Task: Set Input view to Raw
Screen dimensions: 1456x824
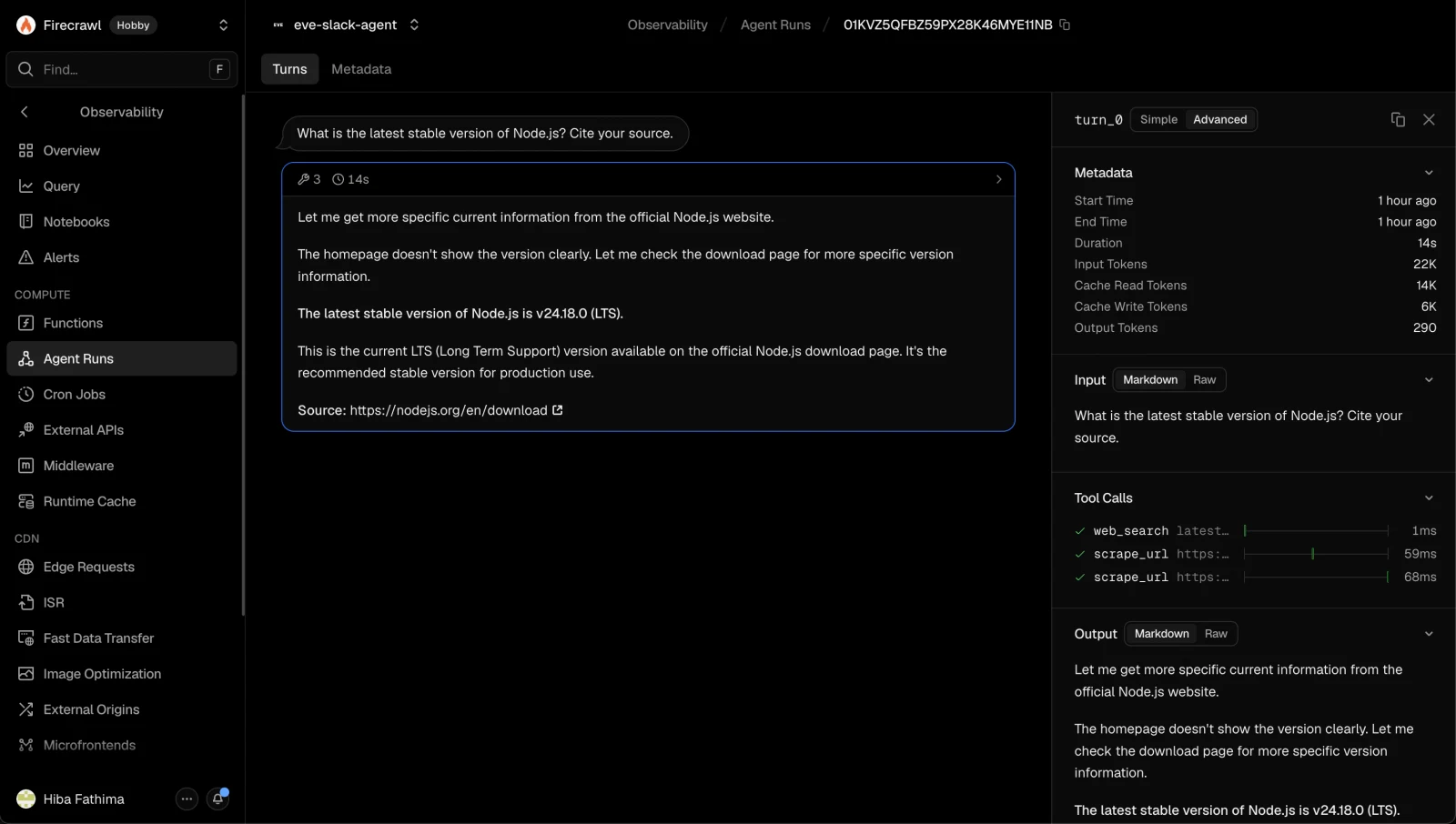Action: coord(1204,380)
